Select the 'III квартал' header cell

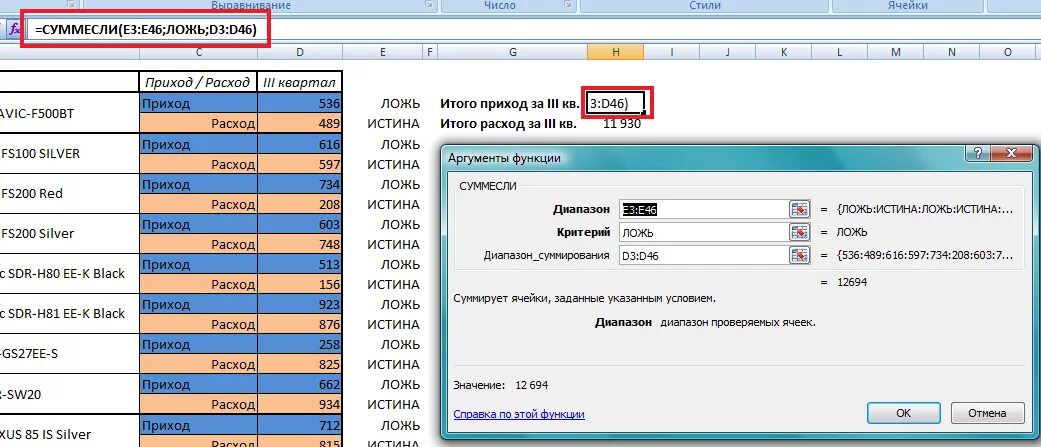pyautogui.click(x=299, y=82)
